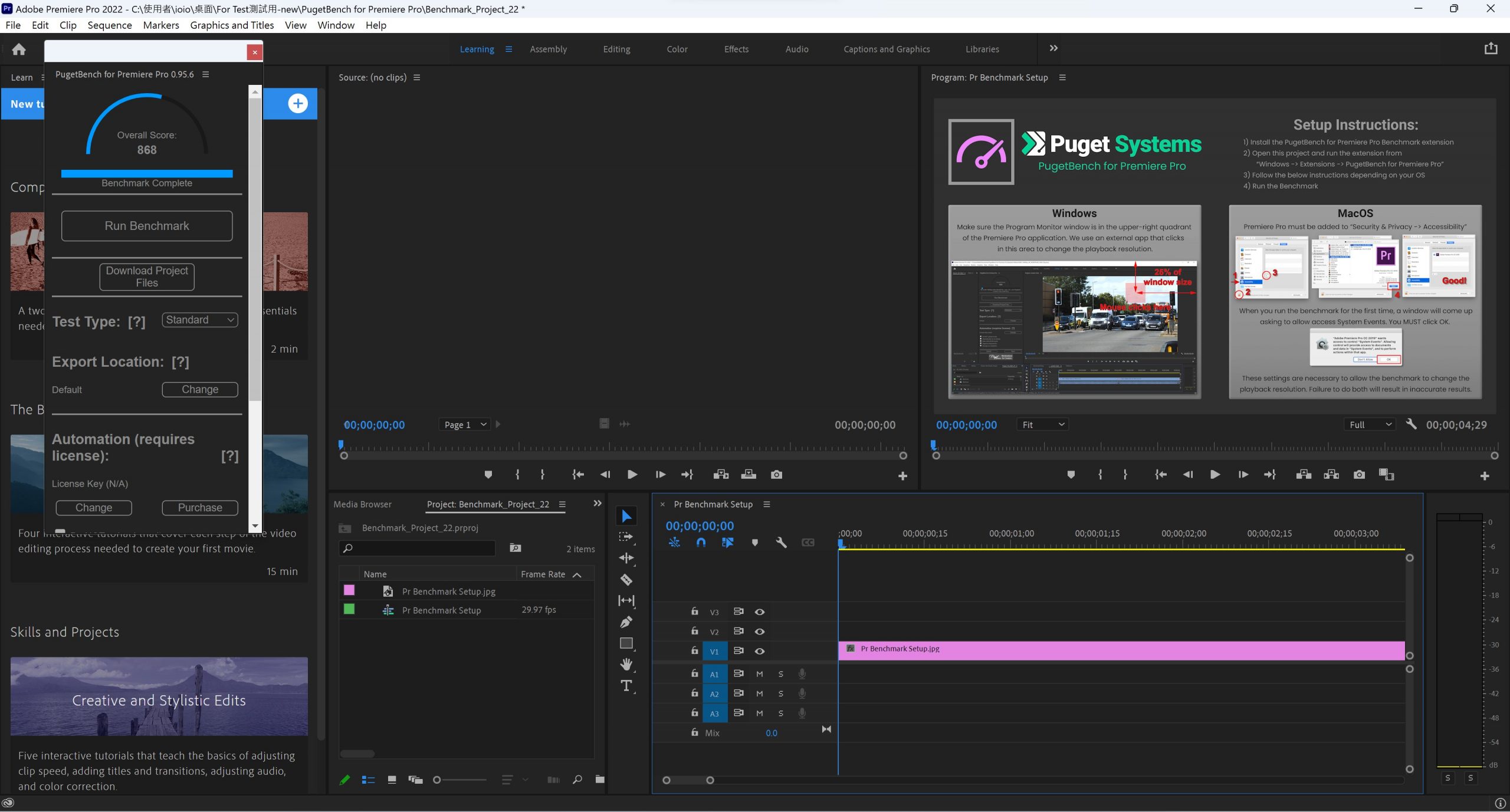Switch to Color workspace

[x=677, y=50]
